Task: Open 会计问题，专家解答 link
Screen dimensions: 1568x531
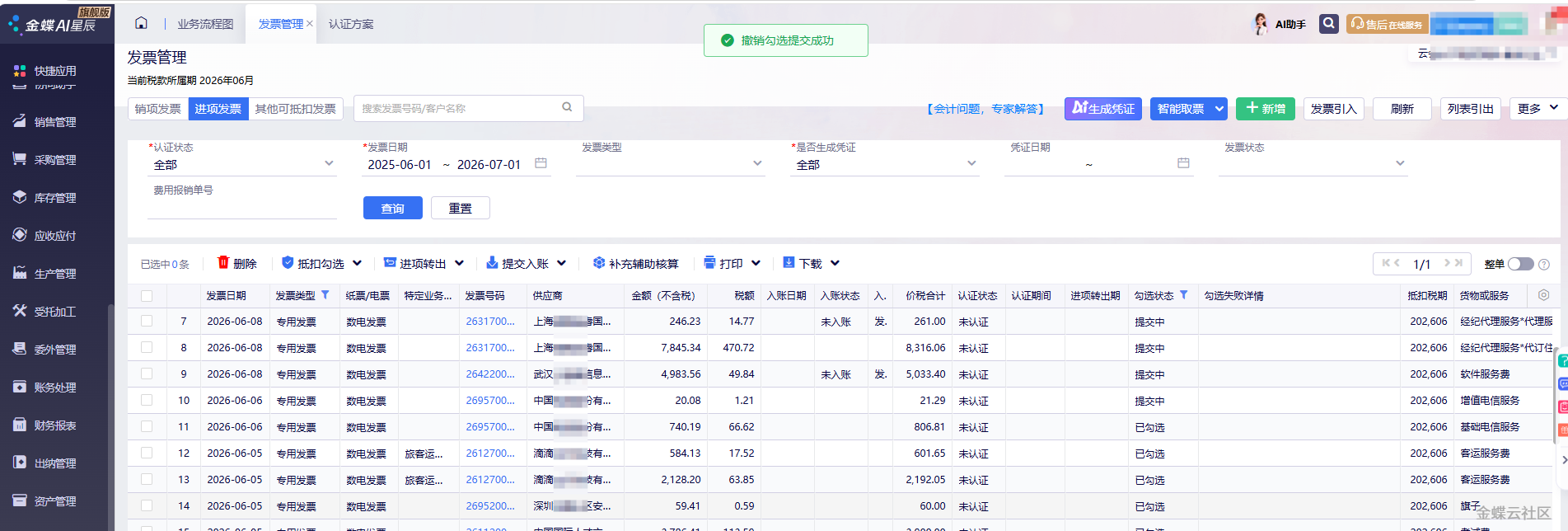Action: coord(985,109)
